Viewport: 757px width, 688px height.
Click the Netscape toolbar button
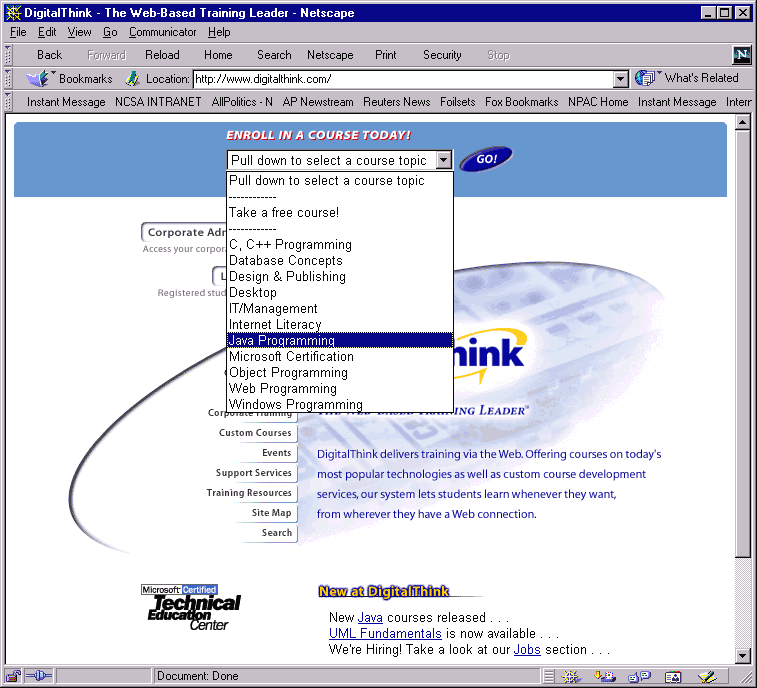330,55
